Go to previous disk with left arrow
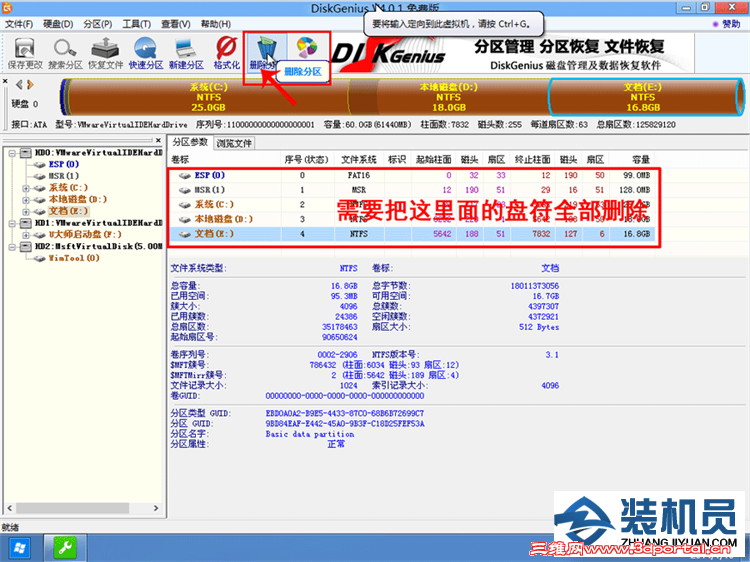The height and width of the screenshot is (562, 750). (x=19, y=85)
